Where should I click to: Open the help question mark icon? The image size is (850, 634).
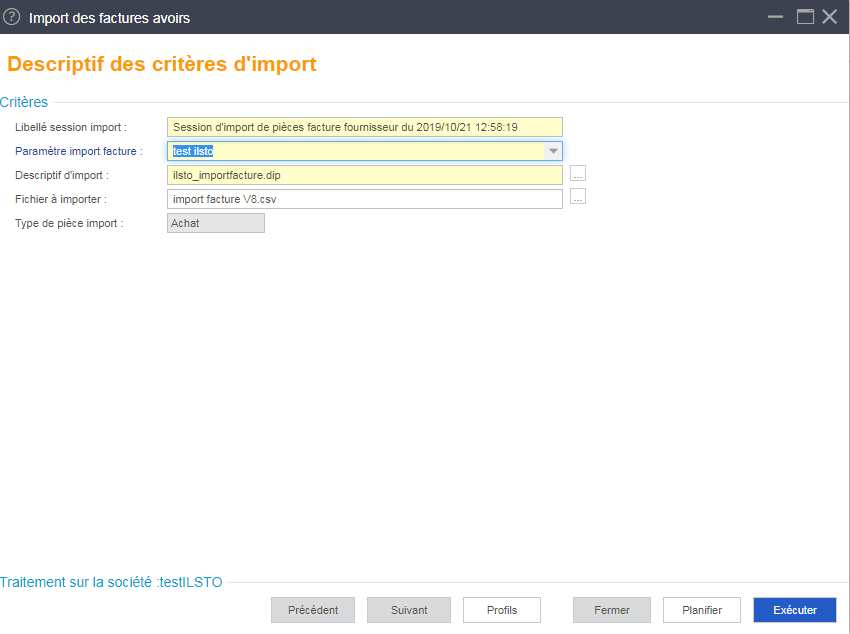11,17
